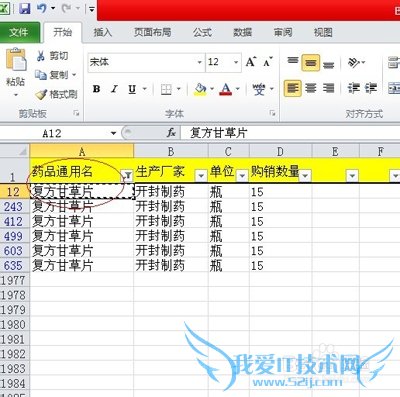The width and height of the screenshot is (400, 397).
Task: Open the Name Box dropdown arrow
Action: tap(113, 133)
